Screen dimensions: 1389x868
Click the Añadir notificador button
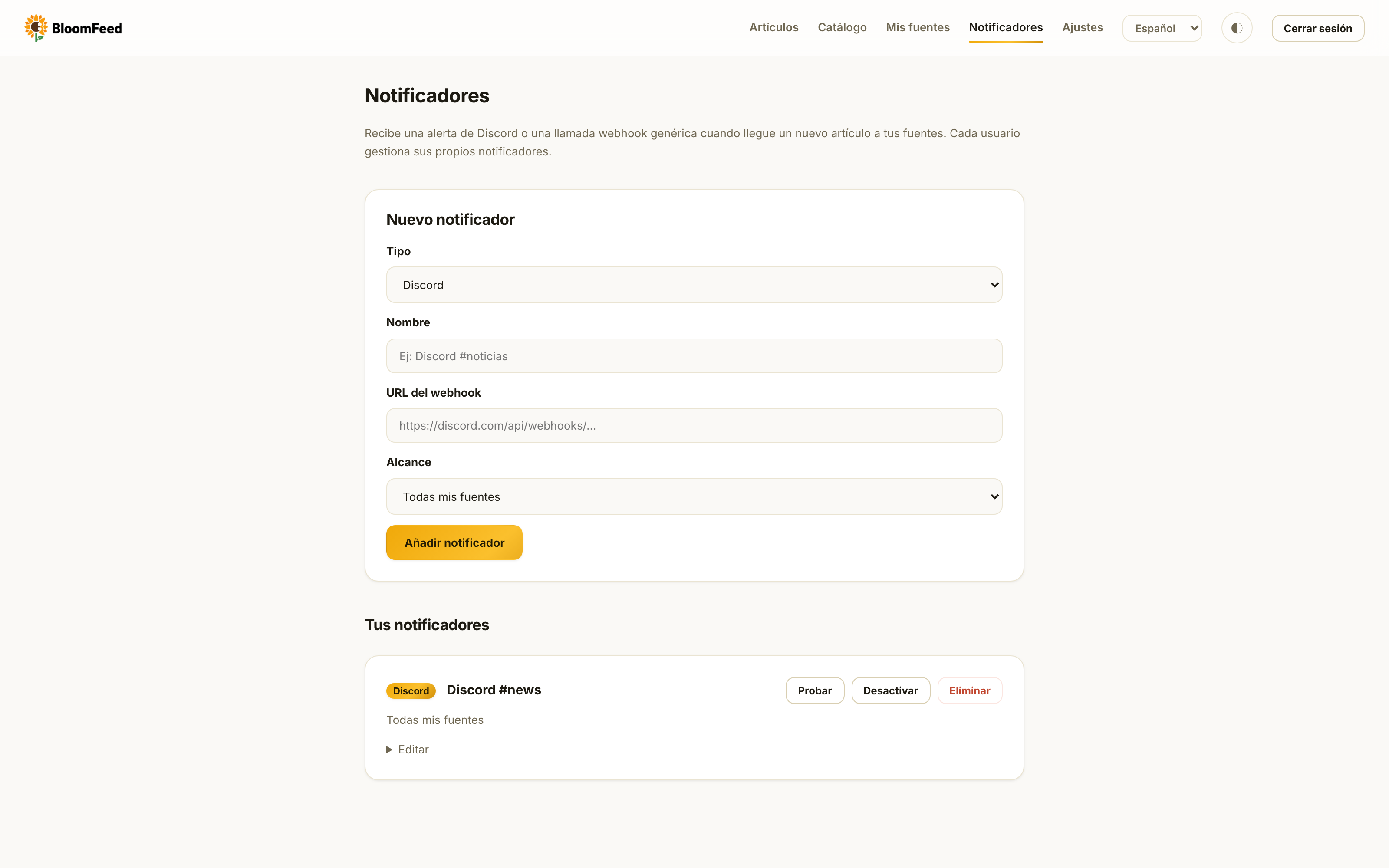[x=454, y=542]
